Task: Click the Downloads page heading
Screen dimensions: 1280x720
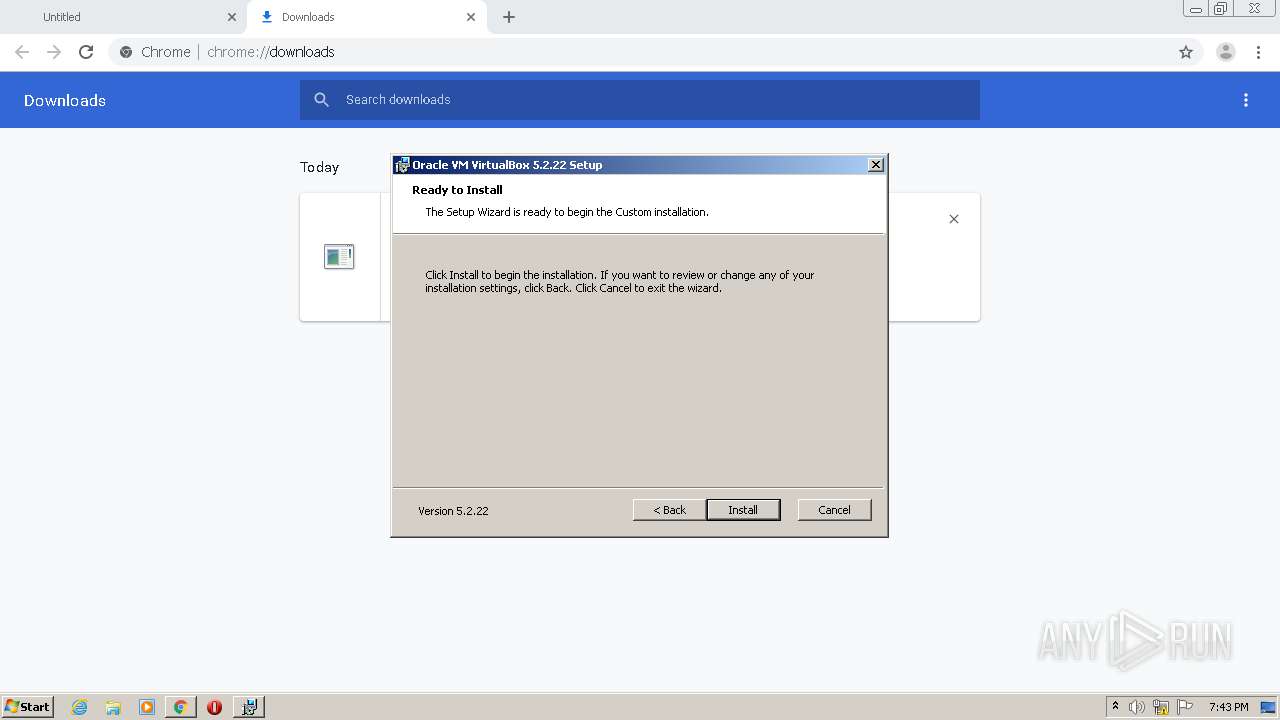Action: click(65, 100)
